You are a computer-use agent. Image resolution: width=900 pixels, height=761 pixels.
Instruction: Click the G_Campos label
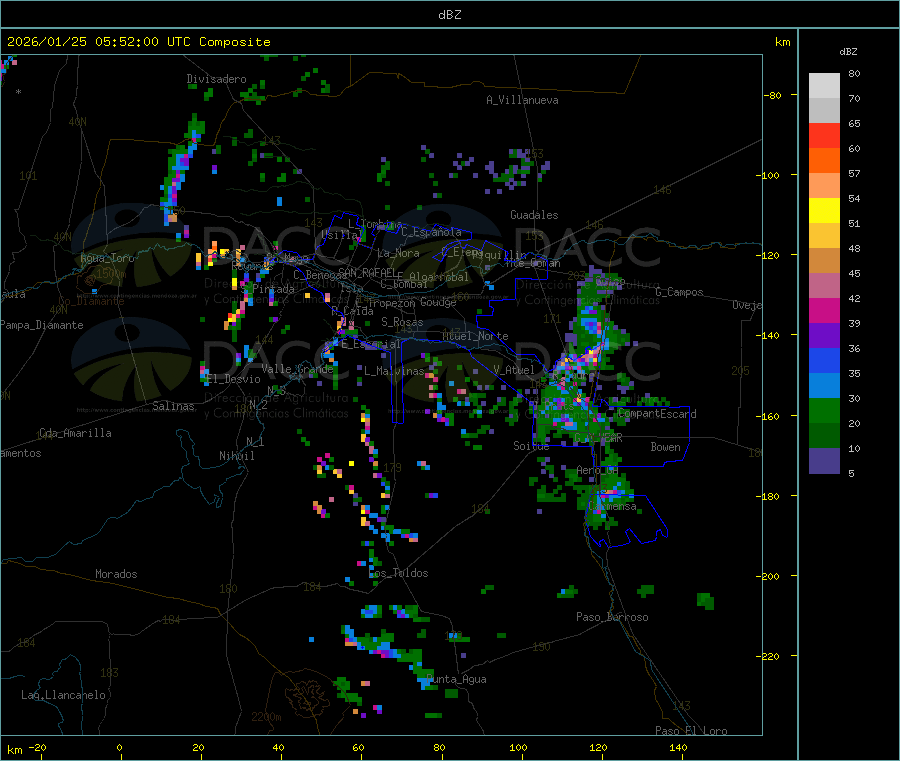(x=679, y=292)
